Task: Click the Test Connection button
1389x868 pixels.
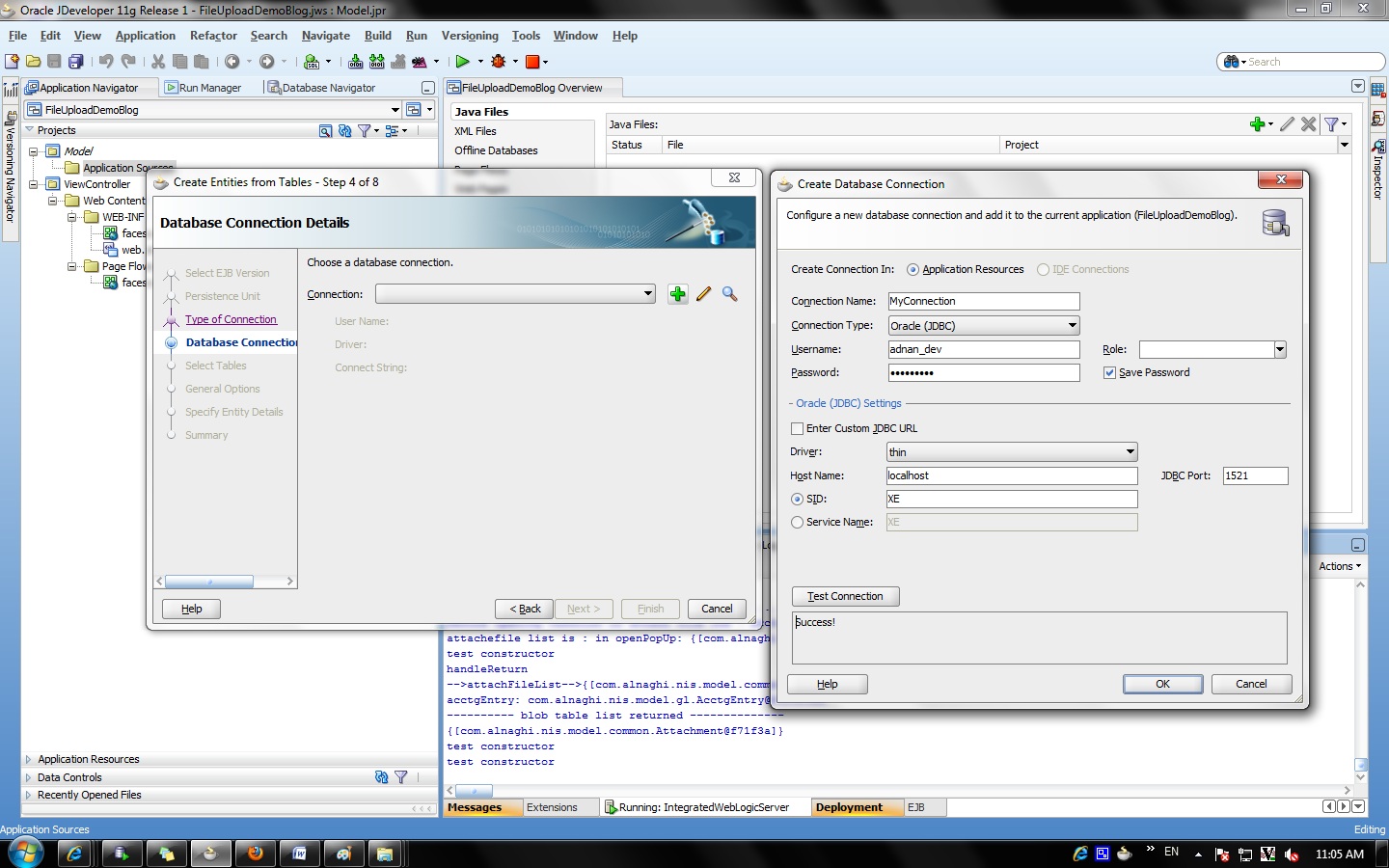Action: (x=845, y=597)
